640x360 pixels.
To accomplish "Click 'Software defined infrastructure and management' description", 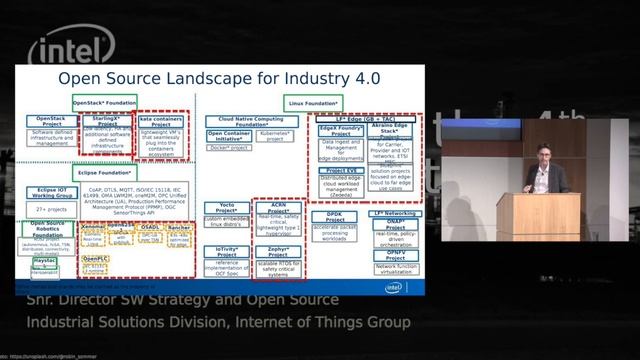I will (52, 138).
